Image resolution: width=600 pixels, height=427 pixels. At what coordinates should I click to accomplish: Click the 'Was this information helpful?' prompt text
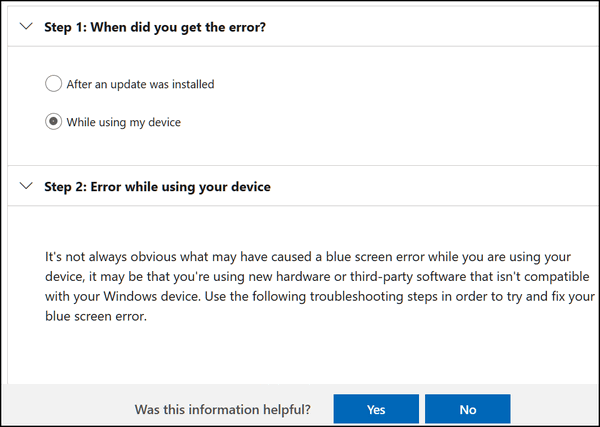point(223,410)
